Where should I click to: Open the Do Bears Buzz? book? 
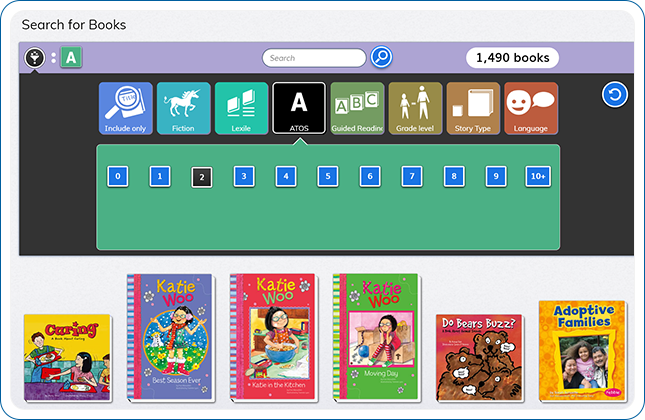pyautogui.click(x=480, y=357)
